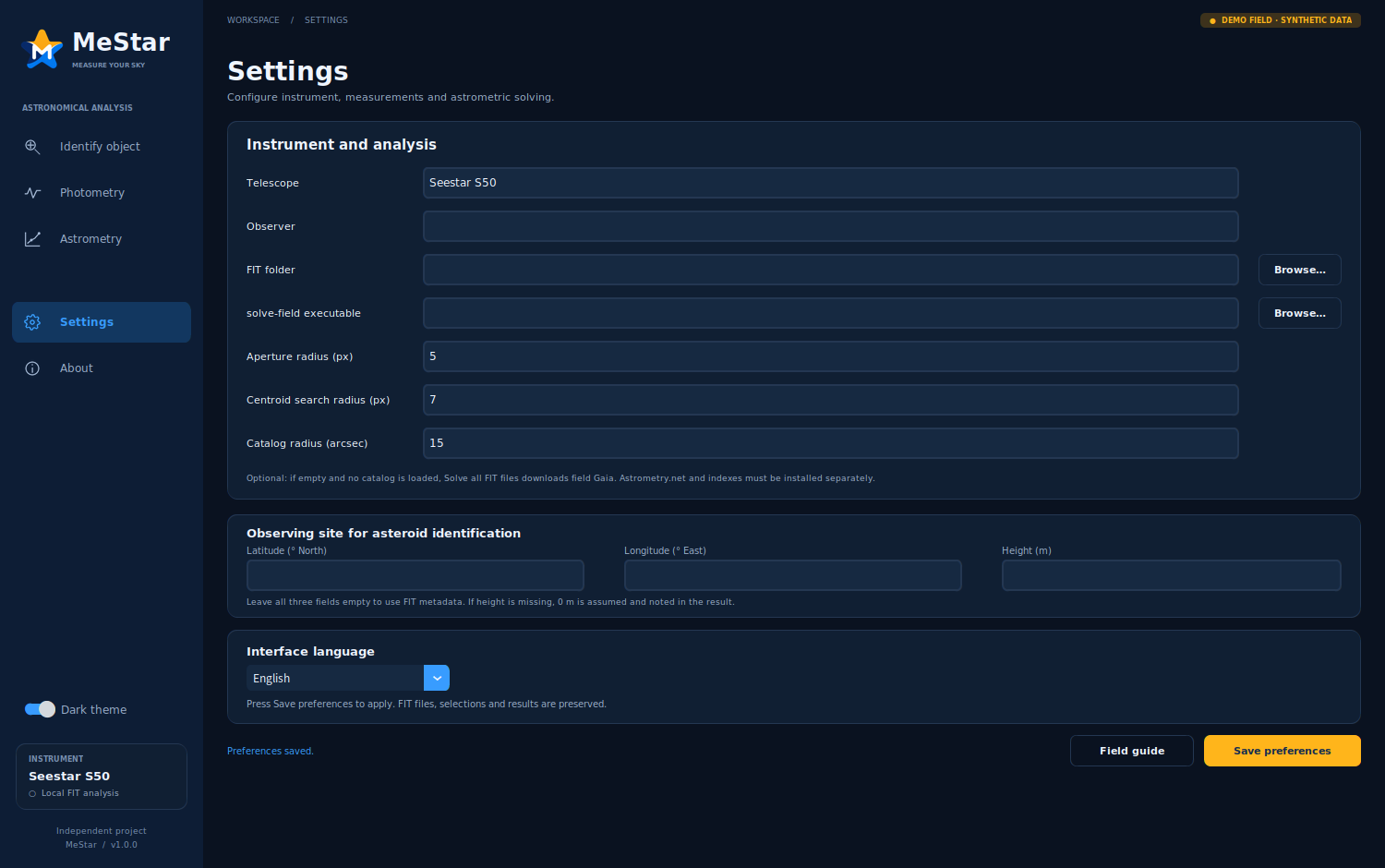Click the Astrometry chart icon
1385x868 pixels.
[32, 239]
